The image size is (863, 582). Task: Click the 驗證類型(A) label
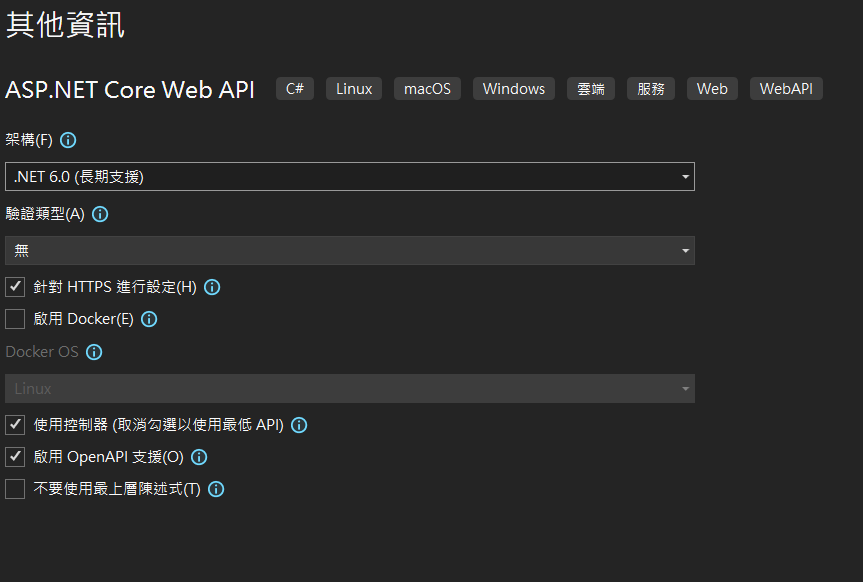point(45,214)
